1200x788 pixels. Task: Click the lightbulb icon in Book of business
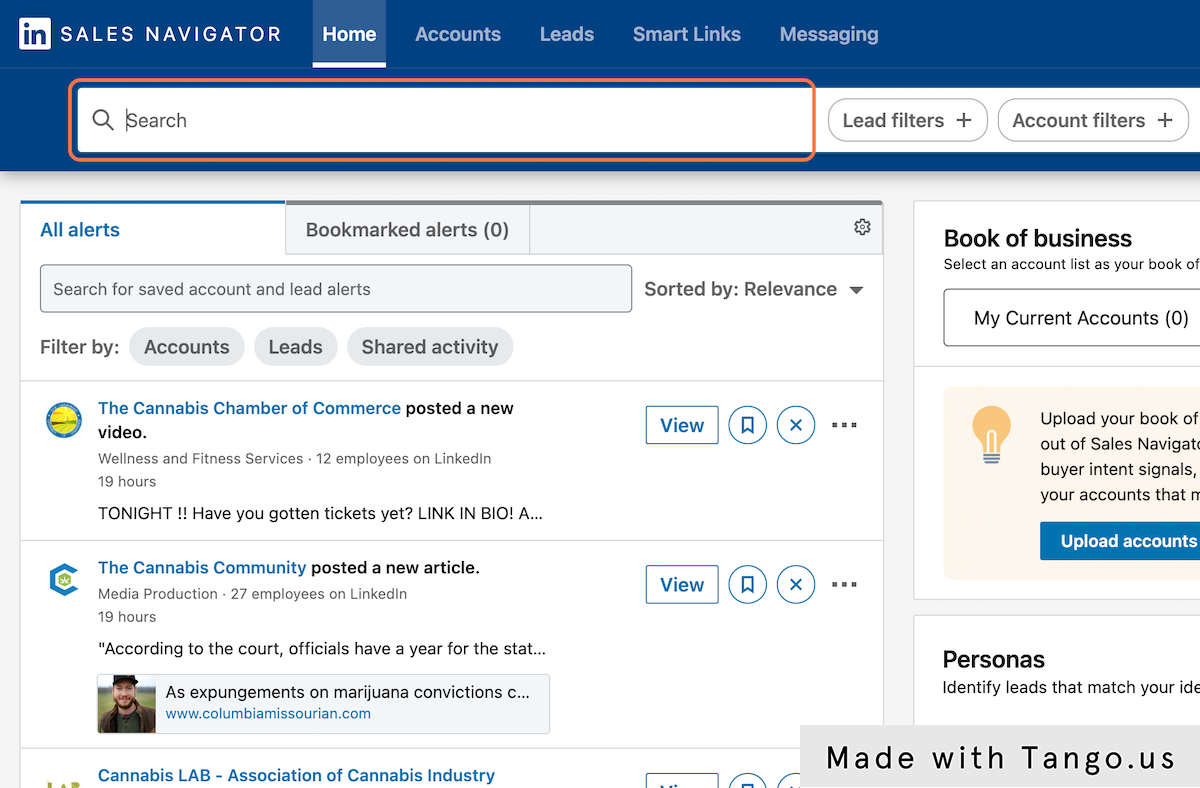coord(991,435)
